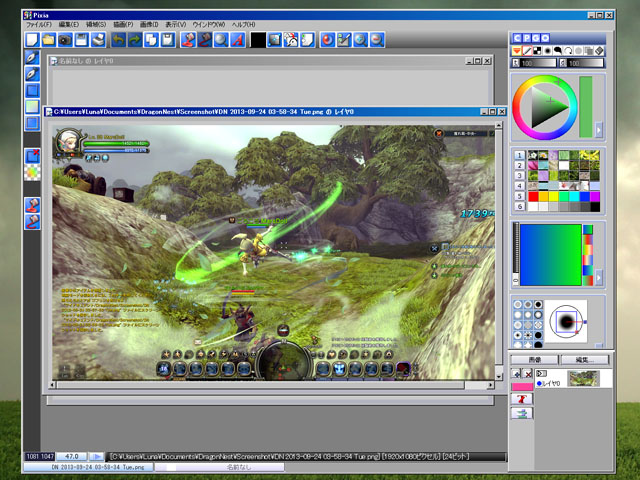Paste using the clipboard icon in toolbar
Viewport: 640px width, 480px height.
click(168, 40)
